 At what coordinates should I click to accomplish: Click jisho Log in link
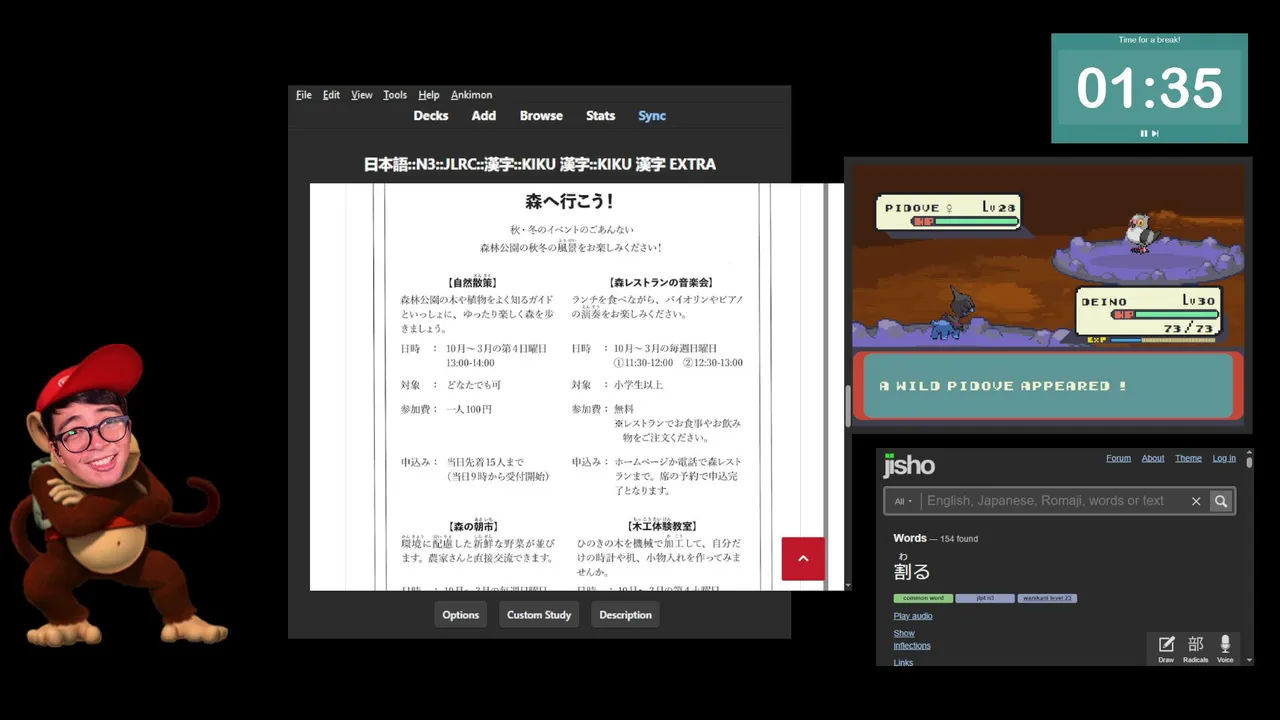click(1224, 458)
